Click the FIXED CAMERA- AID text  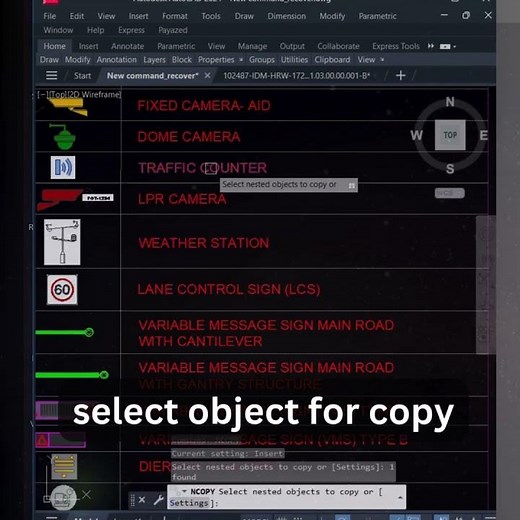204,106
